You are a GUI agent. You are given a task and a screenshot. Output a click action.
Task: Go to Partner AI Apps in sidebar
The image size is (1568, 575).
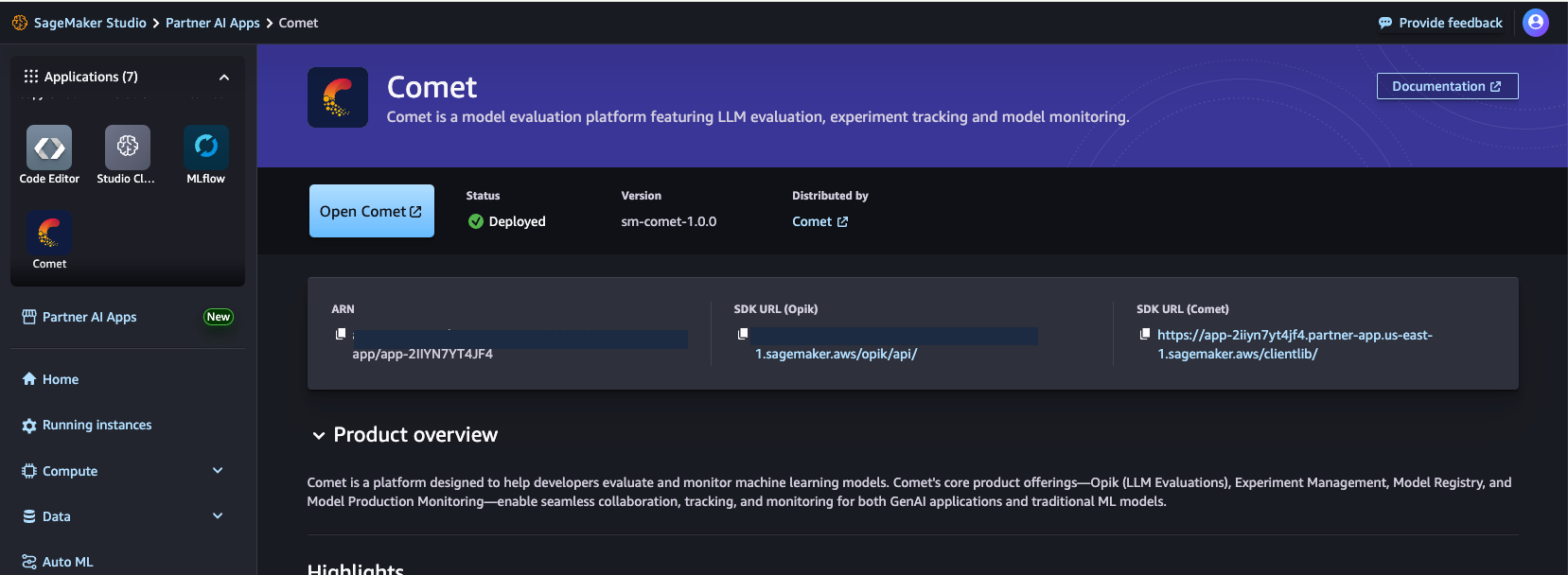[x=90, y=317]
